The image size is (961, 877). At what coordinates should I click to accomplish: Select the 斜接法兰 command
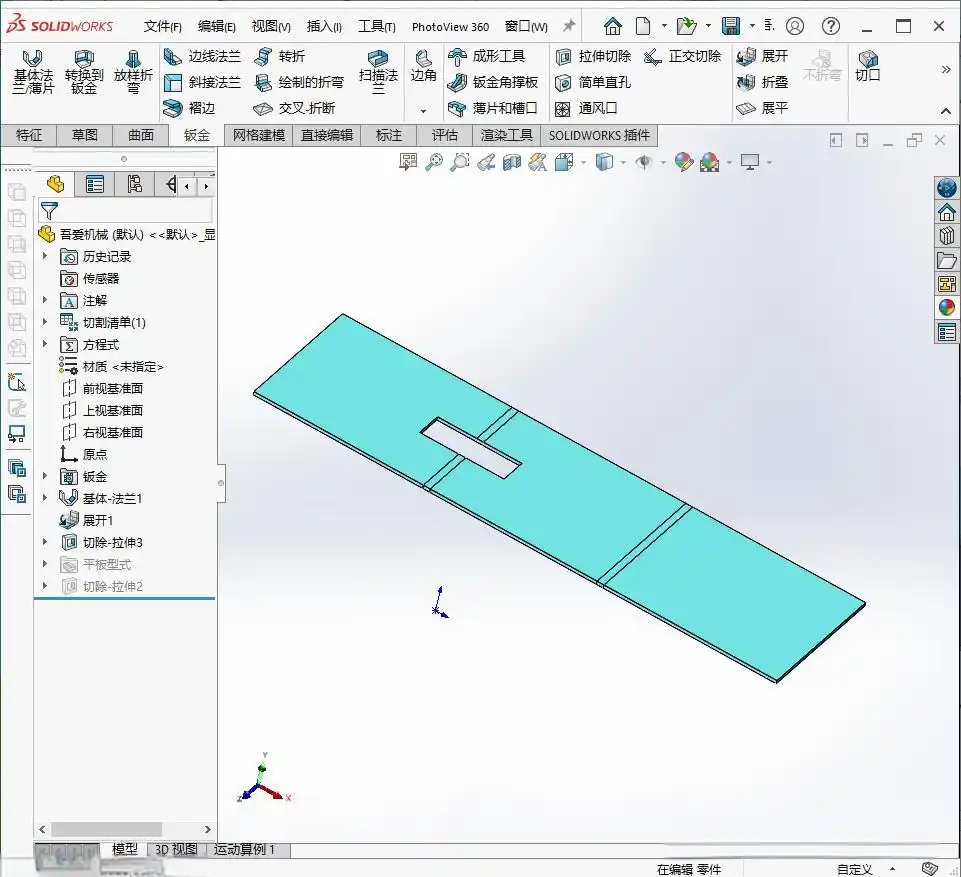tap(203, 82)
